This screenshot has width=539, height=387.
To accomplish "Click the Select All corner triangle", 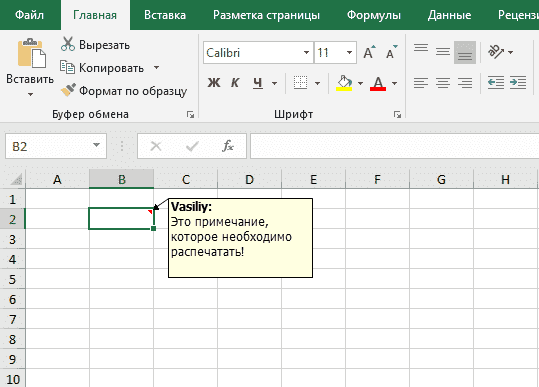I will (x=15, y=179).
